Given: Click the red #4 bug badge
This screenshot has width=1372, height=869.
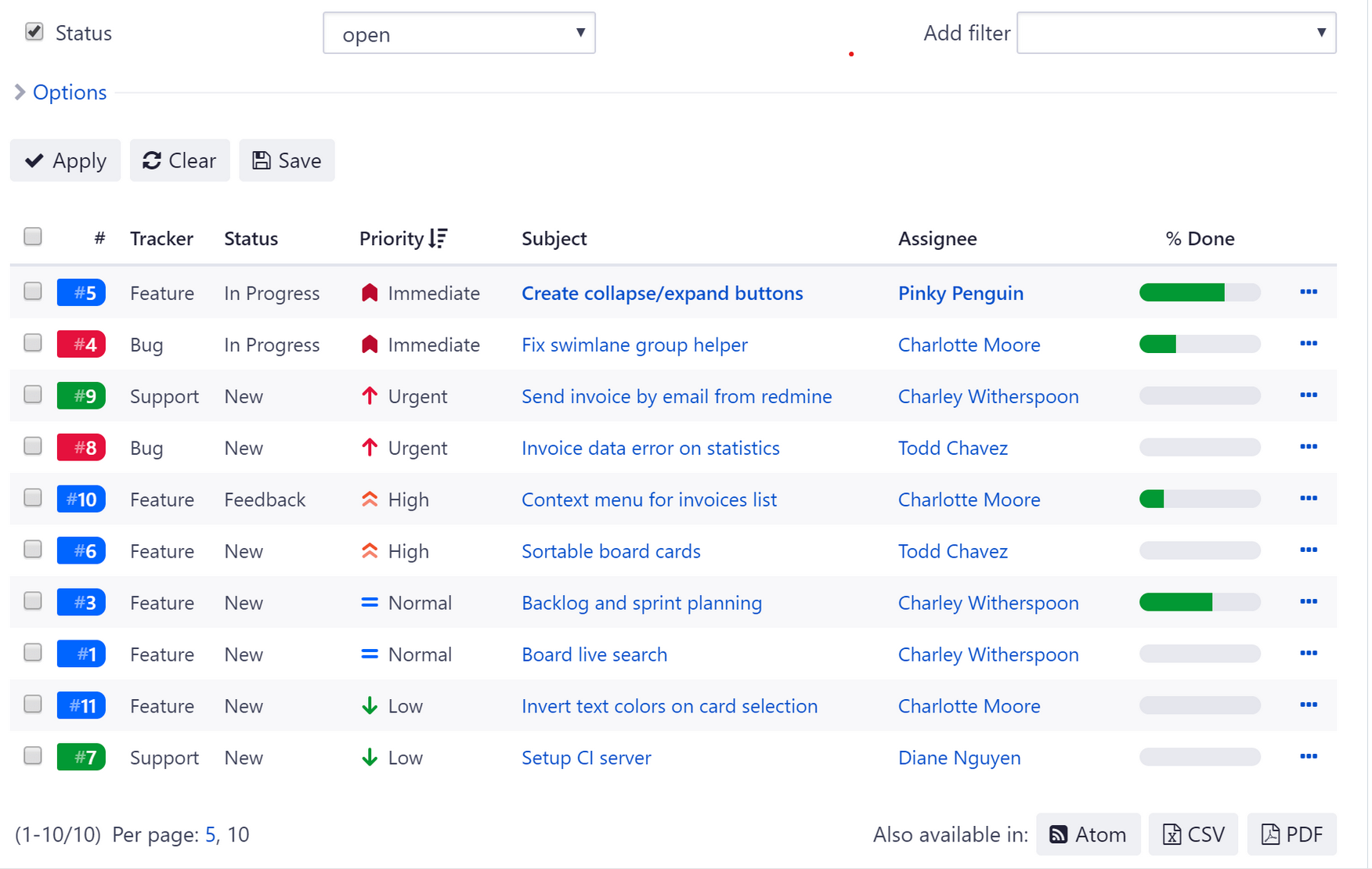Looking at the screenshot, I should click(x=81, y=344).
